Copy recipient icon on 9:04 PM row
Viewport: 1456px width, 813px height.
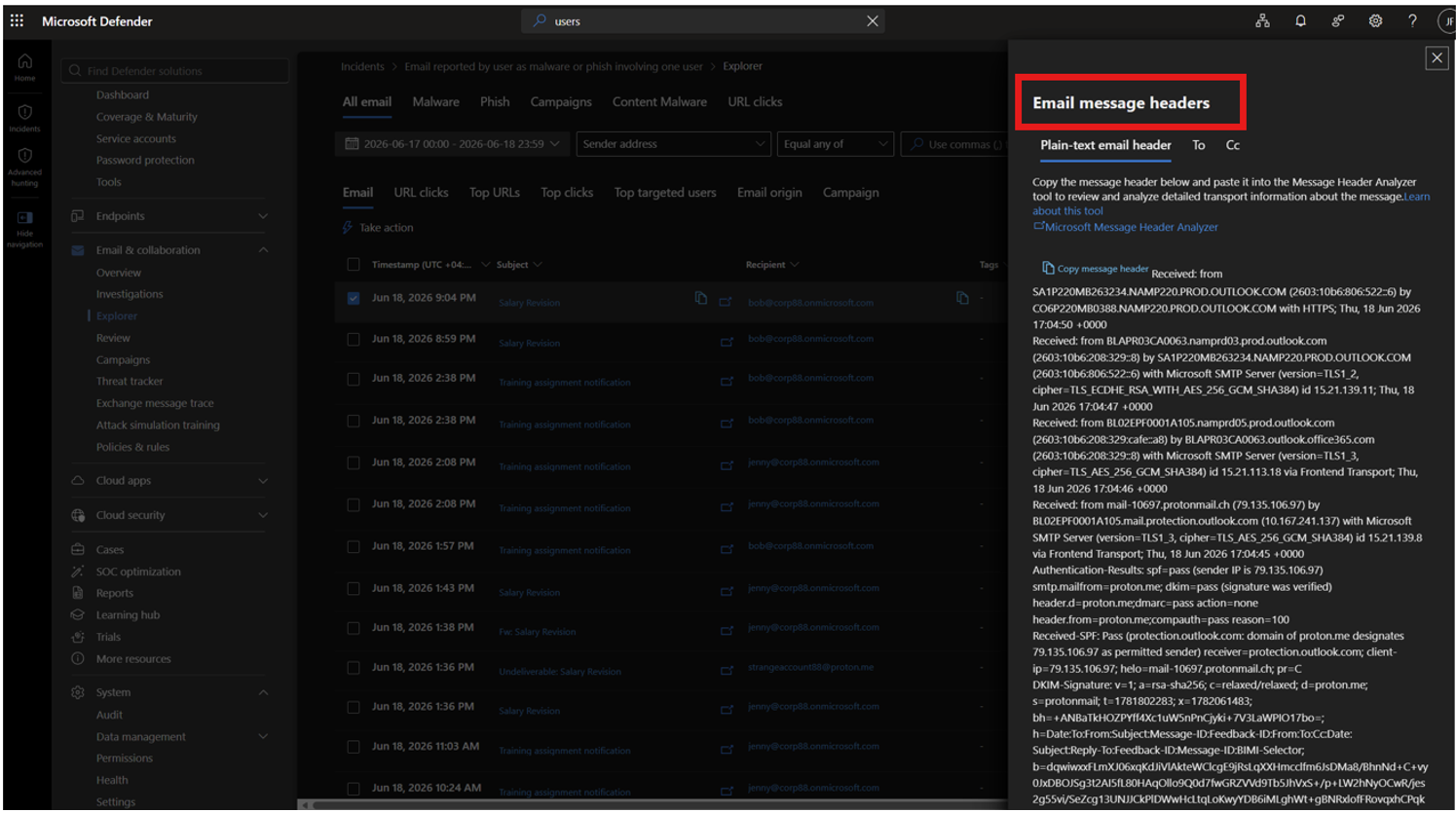coord(962,298)
